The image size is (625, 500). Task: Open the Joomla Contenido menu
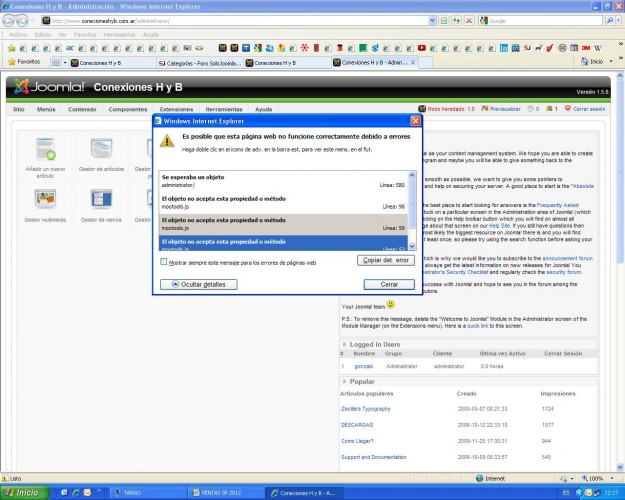click(x=82, y=109)
